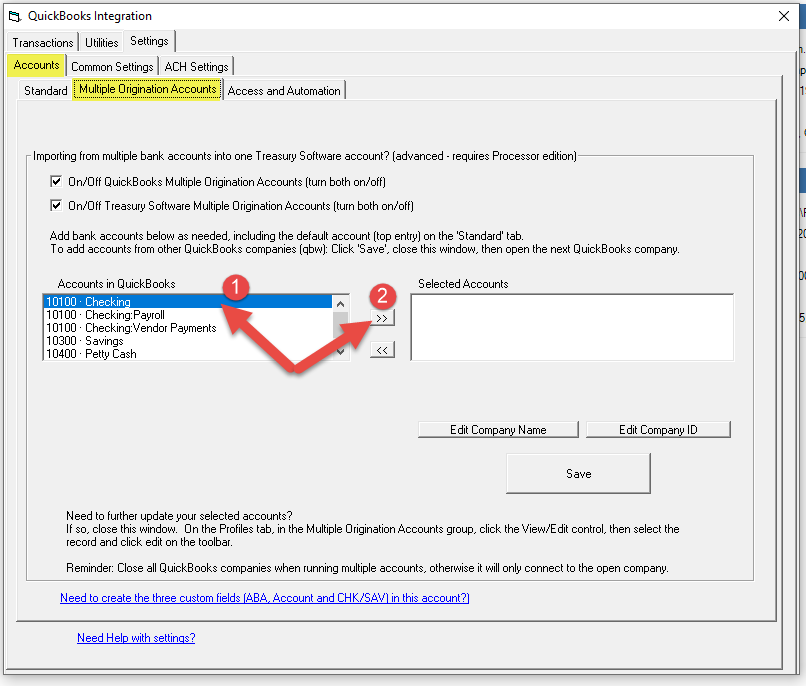Toggle QuickBooks Multiple Origination Accounts checkbox
Image resolution: width=806 pixels, height=686 pixels.
tap(56, 181)
